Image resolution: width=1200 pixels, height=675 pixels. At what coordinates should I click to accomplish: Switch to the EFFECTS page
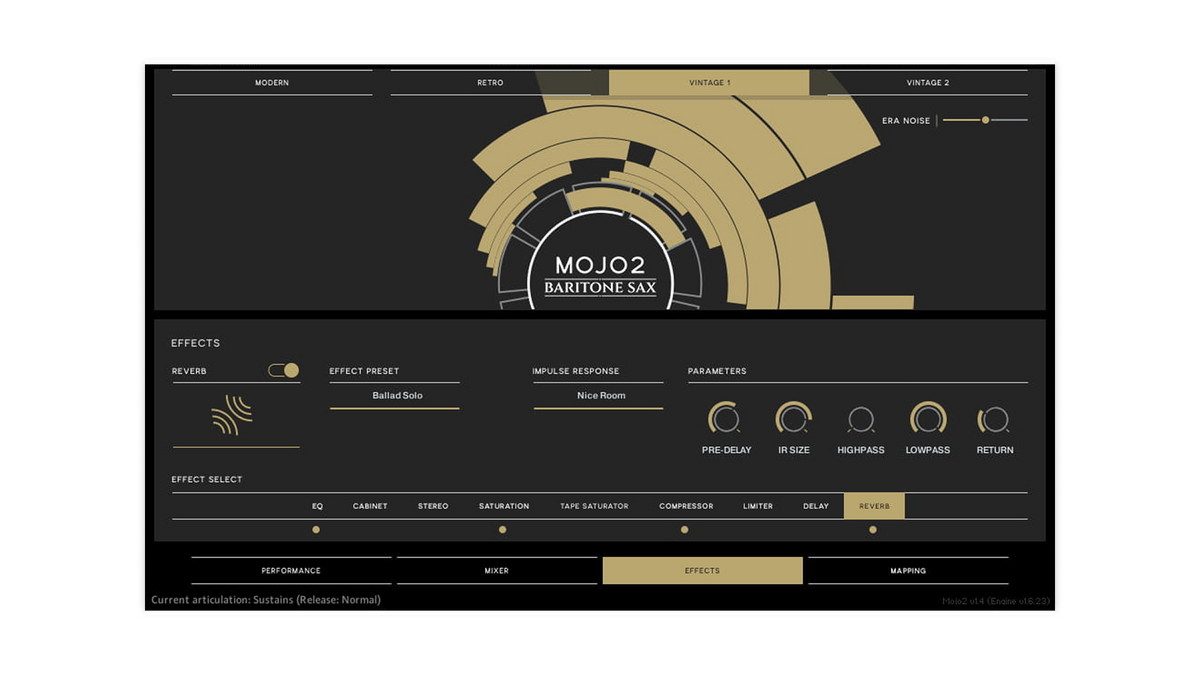pos(703,570)
